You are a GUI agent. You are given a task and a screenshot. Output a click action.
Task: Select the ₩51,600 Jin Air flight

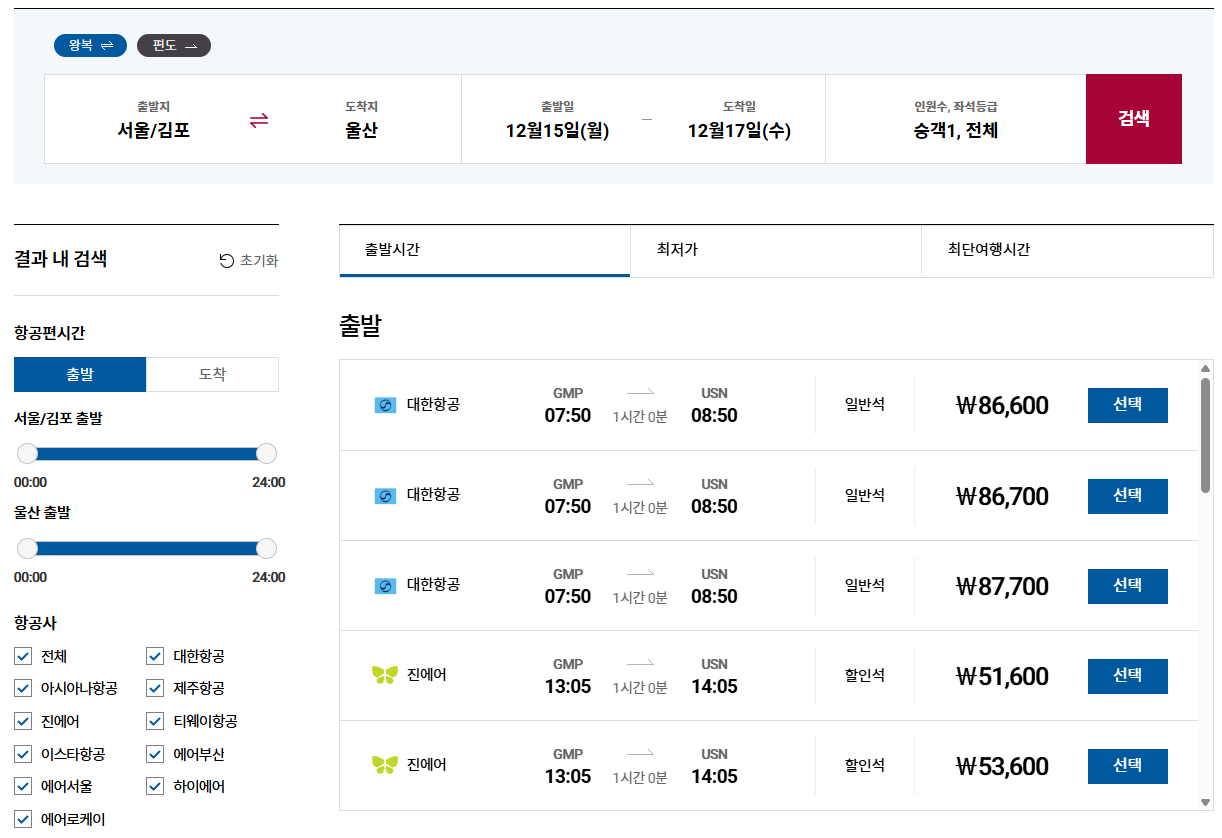(1127, 676)
